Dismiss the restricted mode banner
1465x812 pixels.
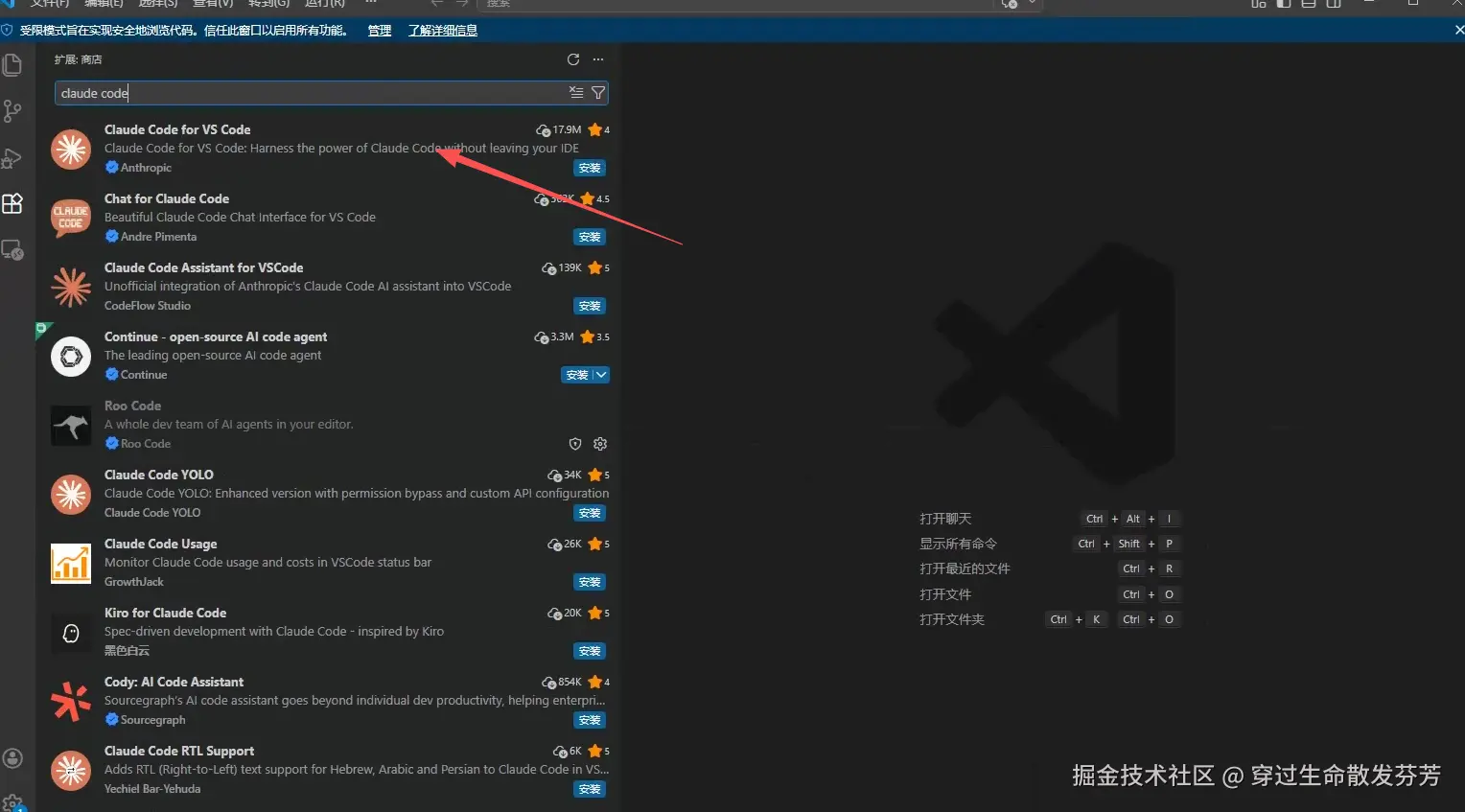1458,31
